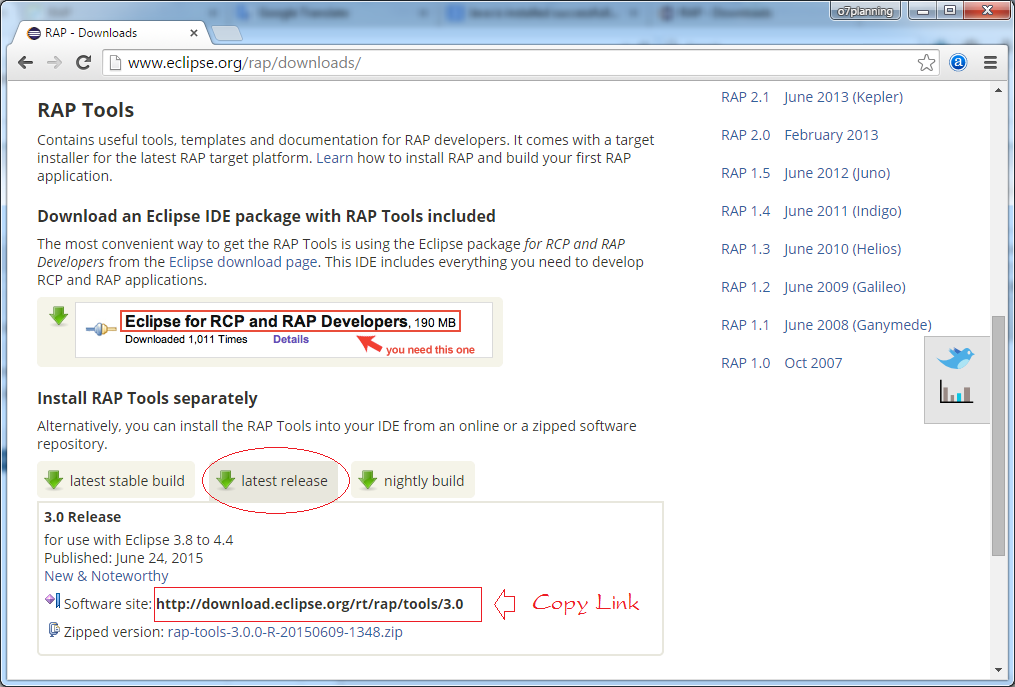Click 'Install RAP Tools separately' heading
Viewport: 1015px width, 687px height.
(x=147, y=398)
